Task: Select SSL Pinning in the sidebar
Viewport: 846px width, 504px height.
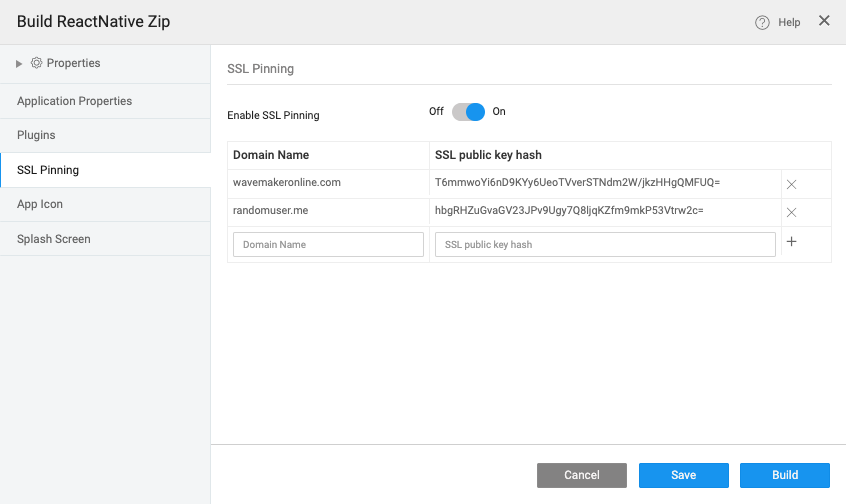Action: [x=48, y=170]
